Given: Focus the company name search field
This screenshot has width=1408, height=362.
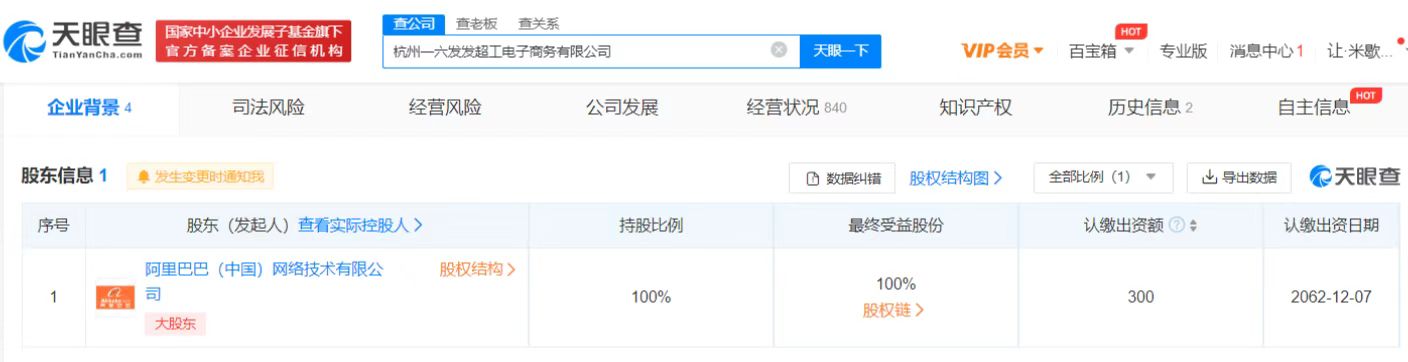Looking at the screenshot, I should point(591,51).
